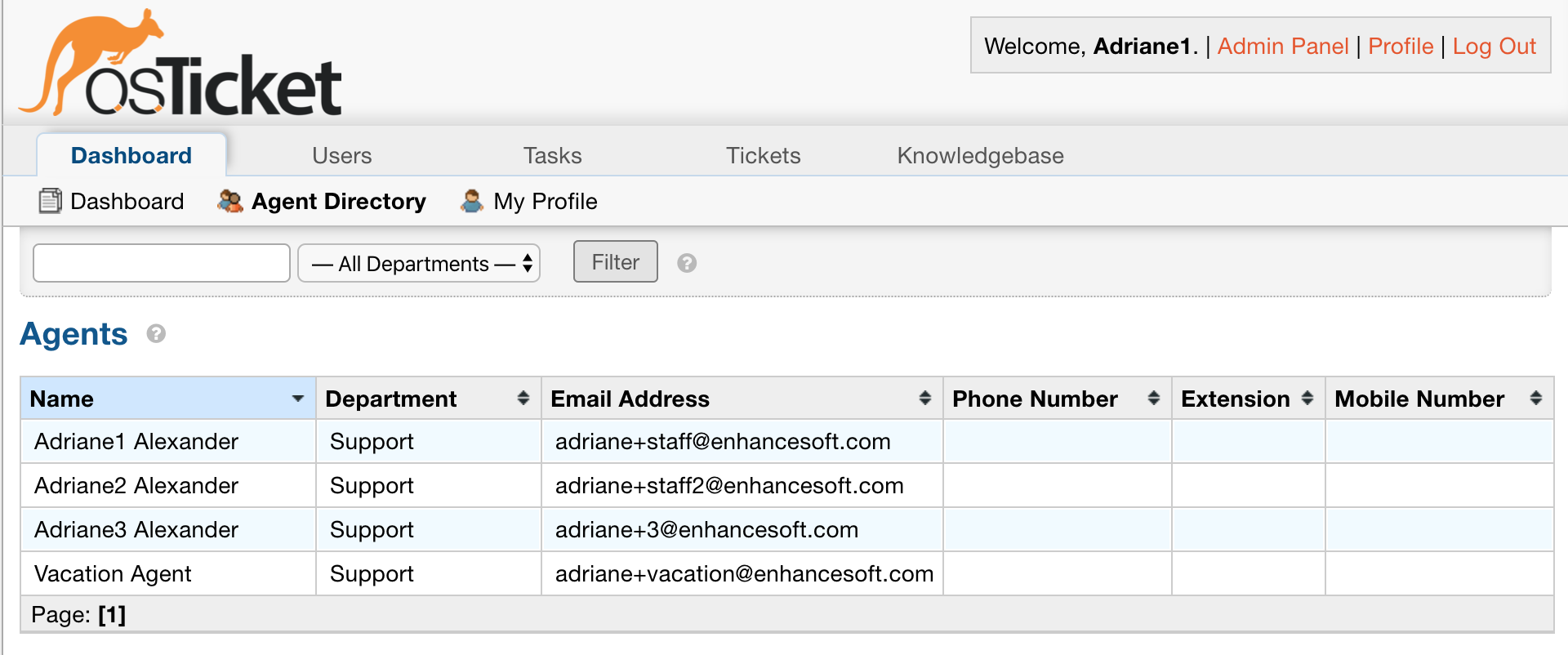Toggle sorting via Department column arrows
Viewport: 1568px width, 655px height.
(523, 399)
